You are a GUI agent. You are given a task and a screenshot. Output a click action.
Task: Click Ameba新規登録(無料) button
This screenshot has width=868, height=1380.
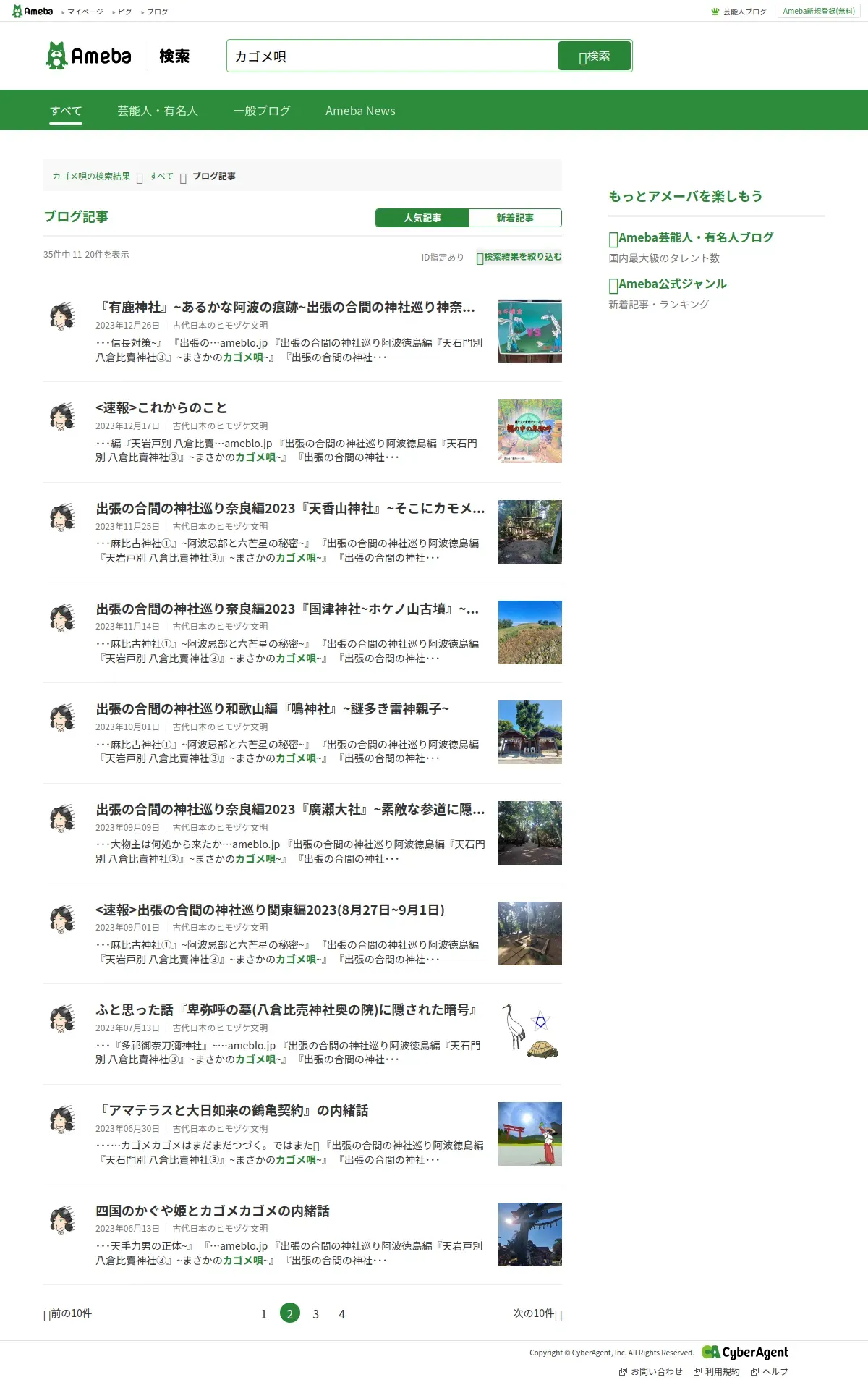point(819,11)
